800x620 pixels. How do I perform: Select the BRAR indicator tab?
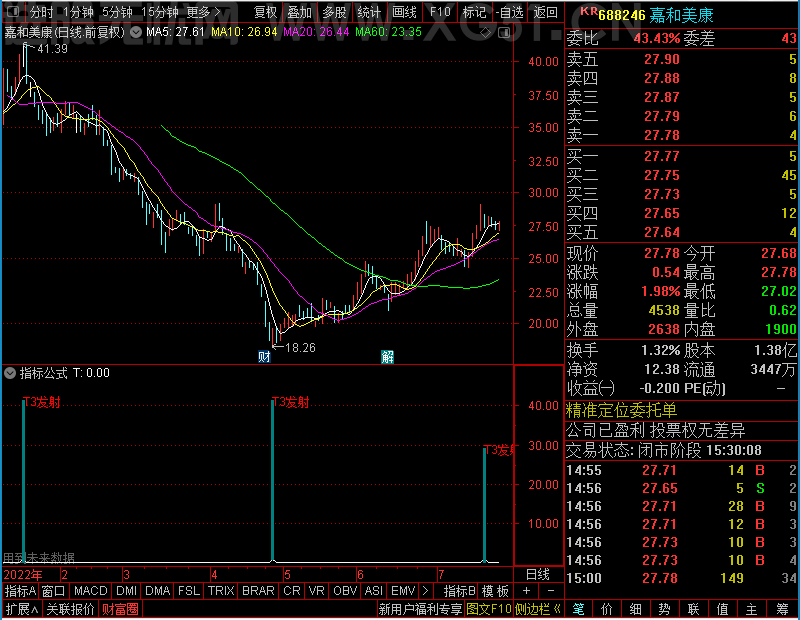click(258, 591)
